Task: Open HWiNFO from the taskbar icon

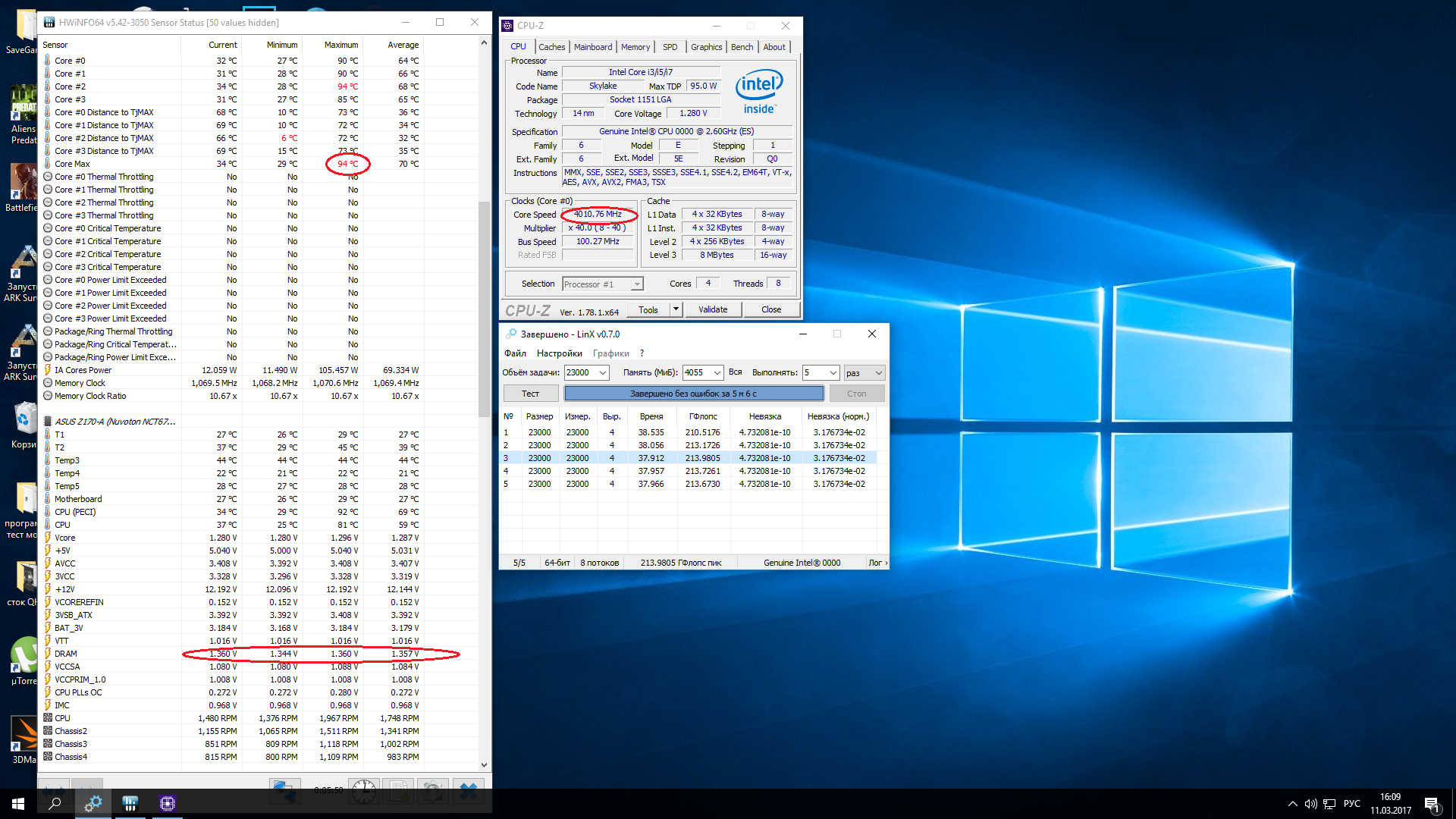Action: click(130, 803)
